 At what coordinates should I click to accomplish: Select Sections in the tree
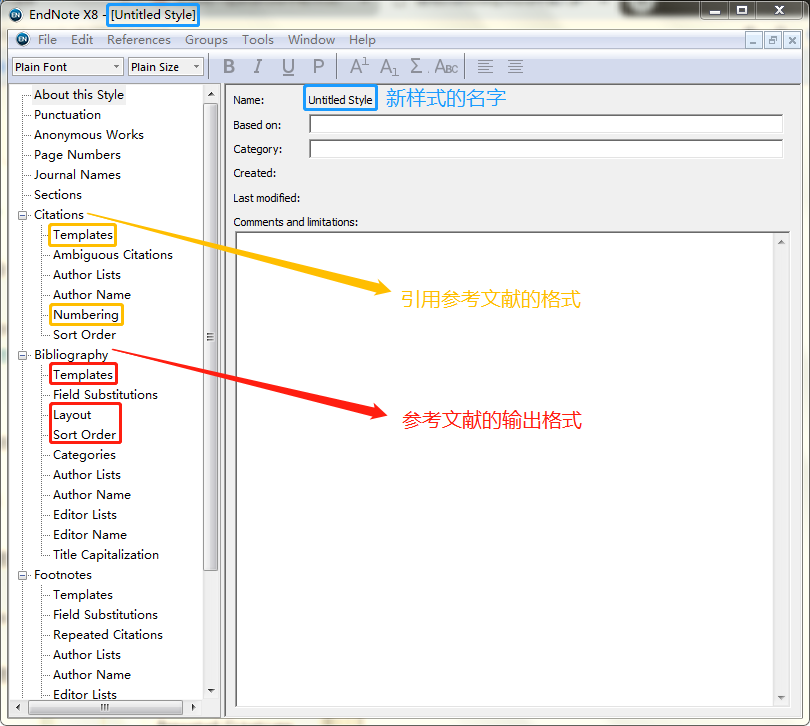point(58,195)
